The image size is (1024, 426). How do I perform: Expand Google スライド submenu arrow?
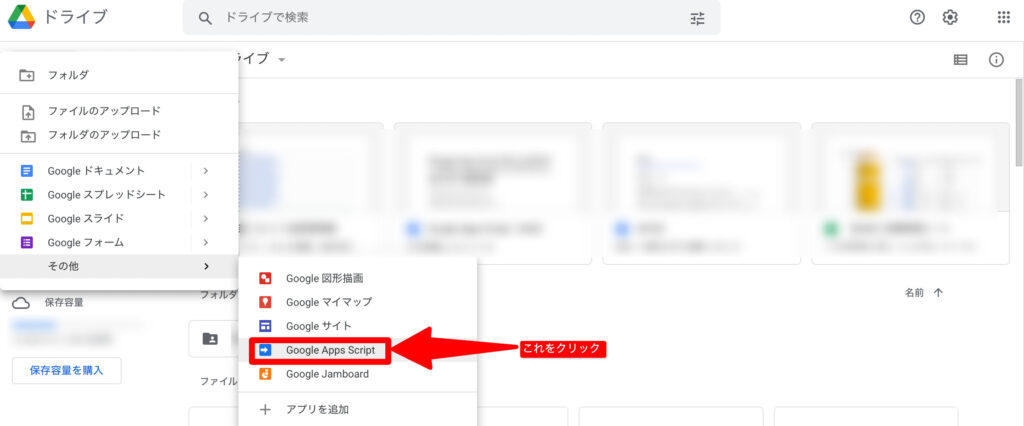(x=205, y=218)
